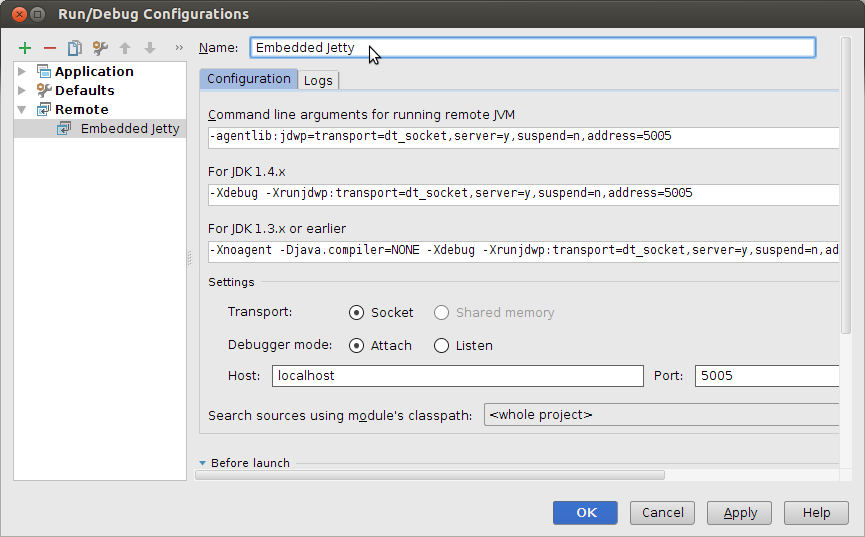Click into the Host field localhost

coord(458,376)
